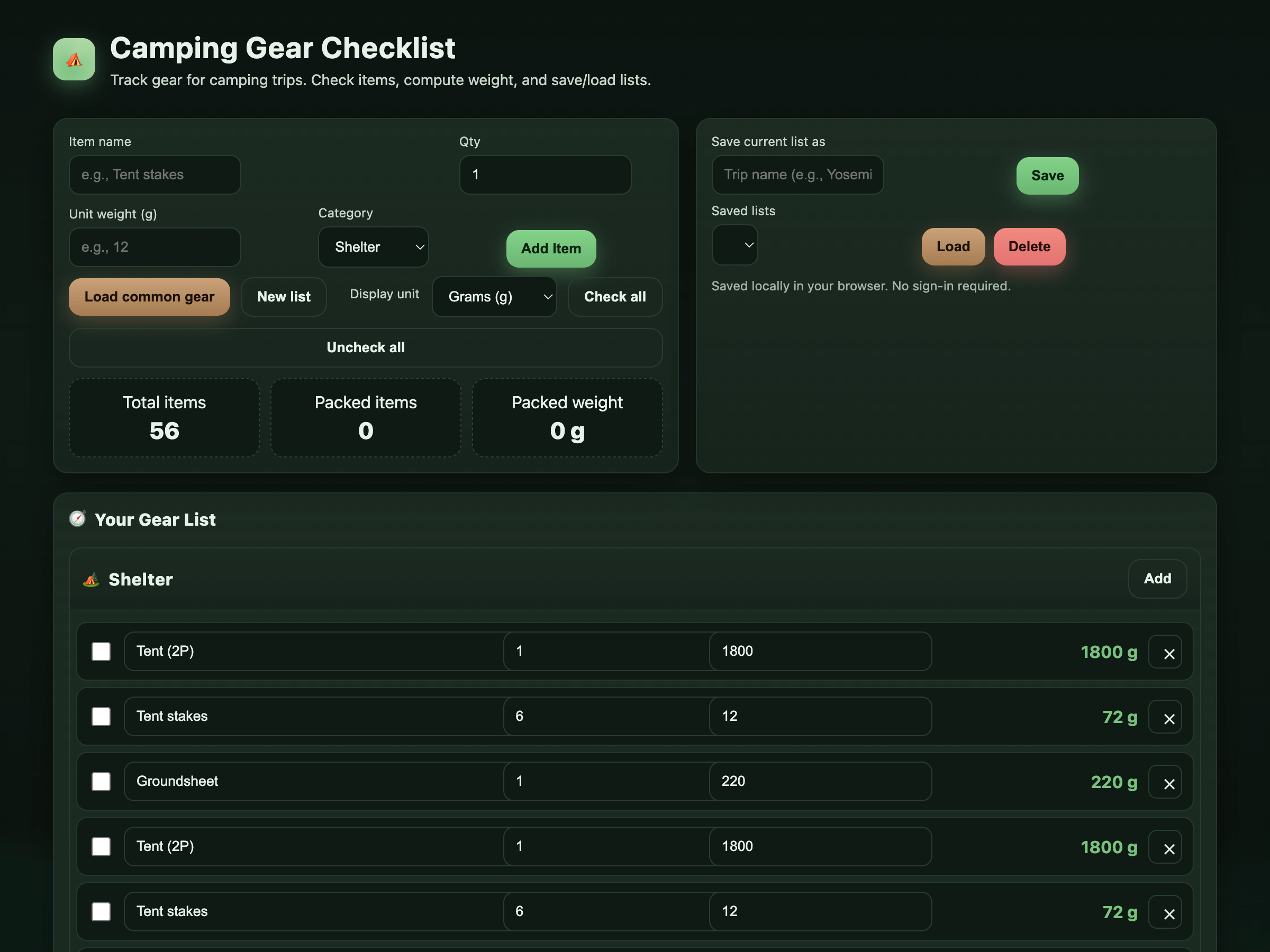Screen dimensions: 1270x952
Task: Expand the Saved lists dropdown
Action: (x=734, y=245)
